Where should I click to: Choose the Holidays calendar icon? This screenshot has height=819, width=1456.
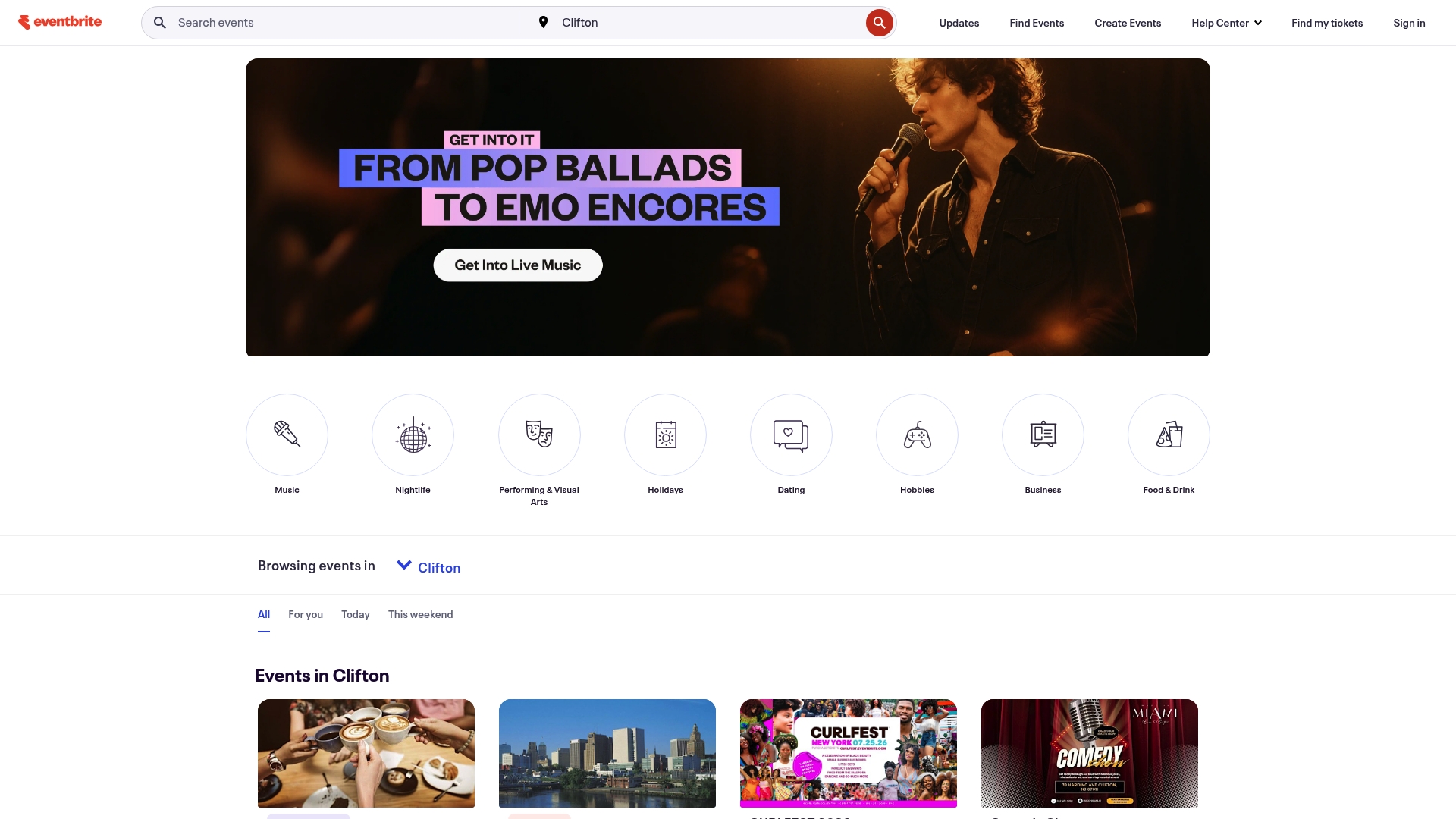(x=665, y=435)
